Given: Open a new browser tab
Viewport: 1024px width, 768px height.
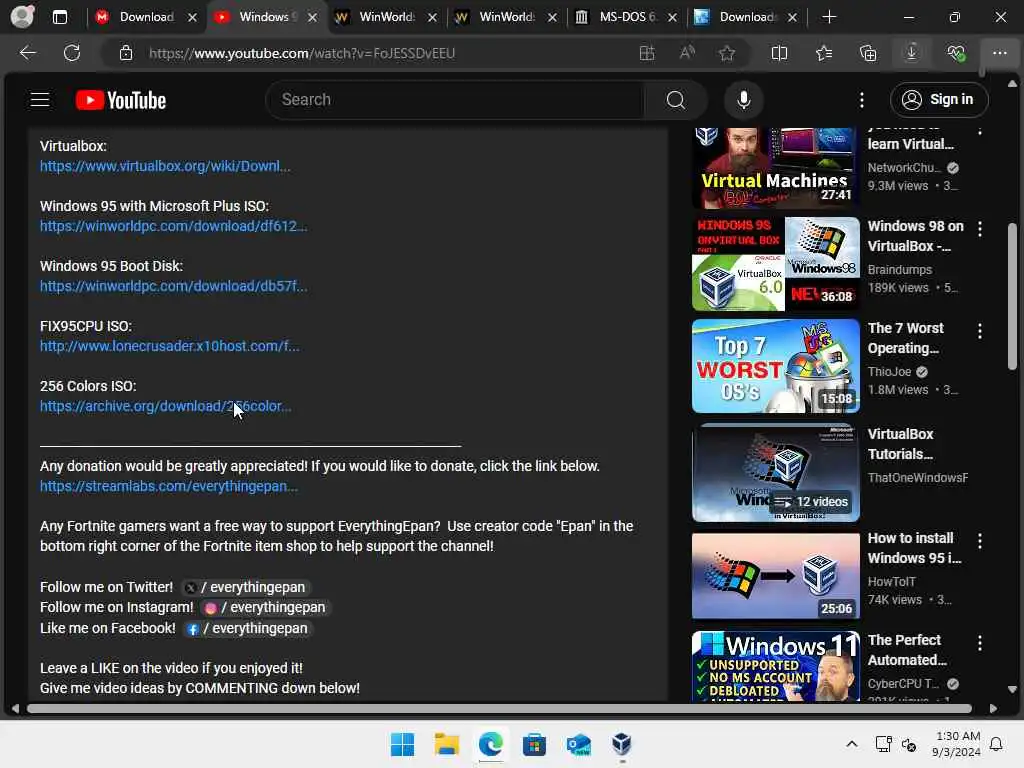Looking at the screenshot, I should [829, 17].
